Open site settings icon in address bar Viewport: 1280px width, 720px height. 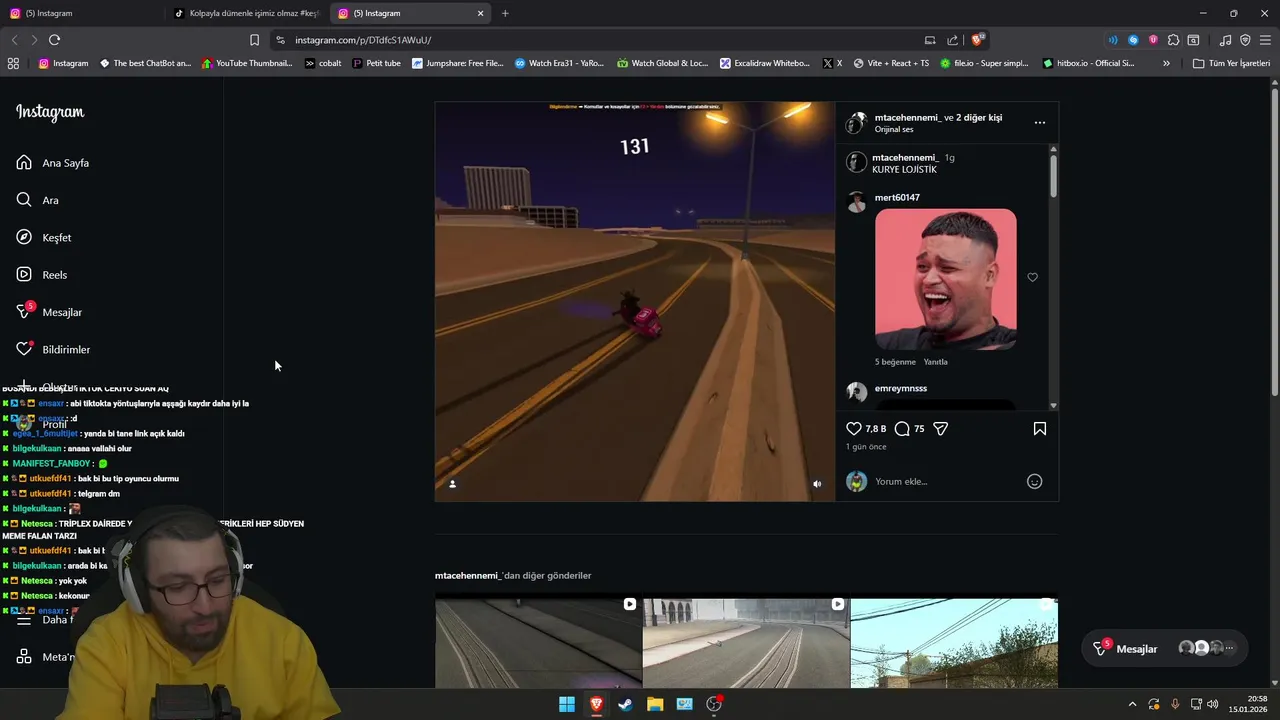pos(280,40)
